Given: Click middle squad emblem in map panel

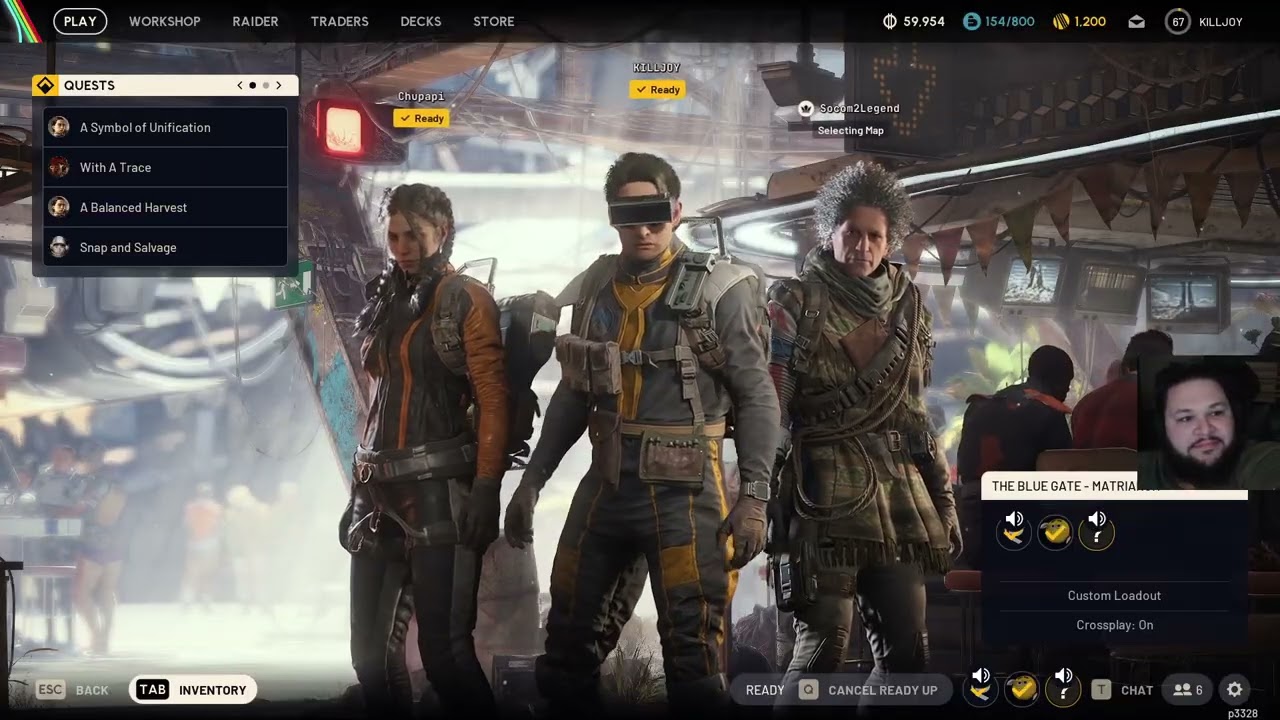Looking at the screenshot, I should tap(1055, 533).
